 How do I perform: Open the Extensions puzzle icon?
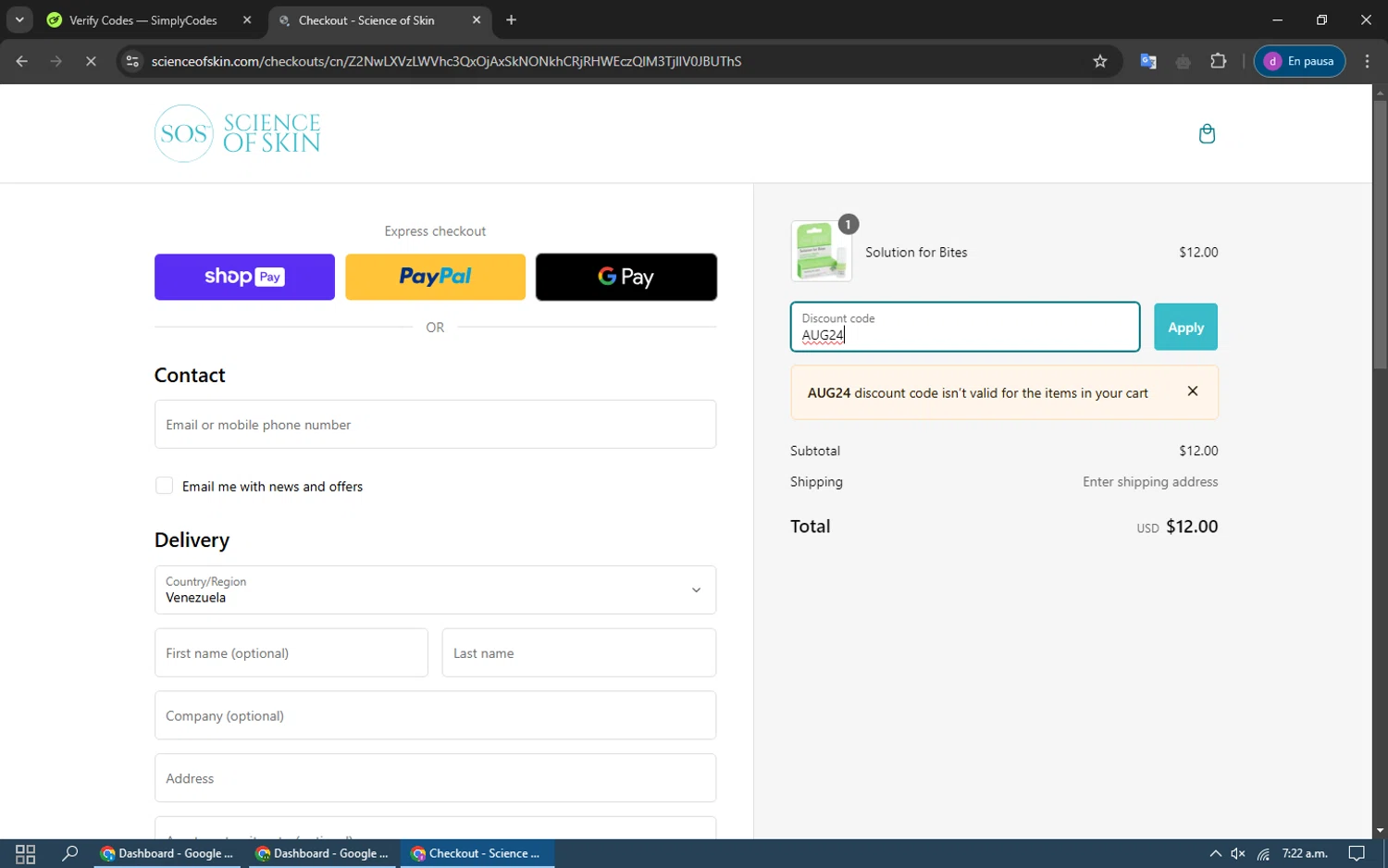tap(1219, 61)
